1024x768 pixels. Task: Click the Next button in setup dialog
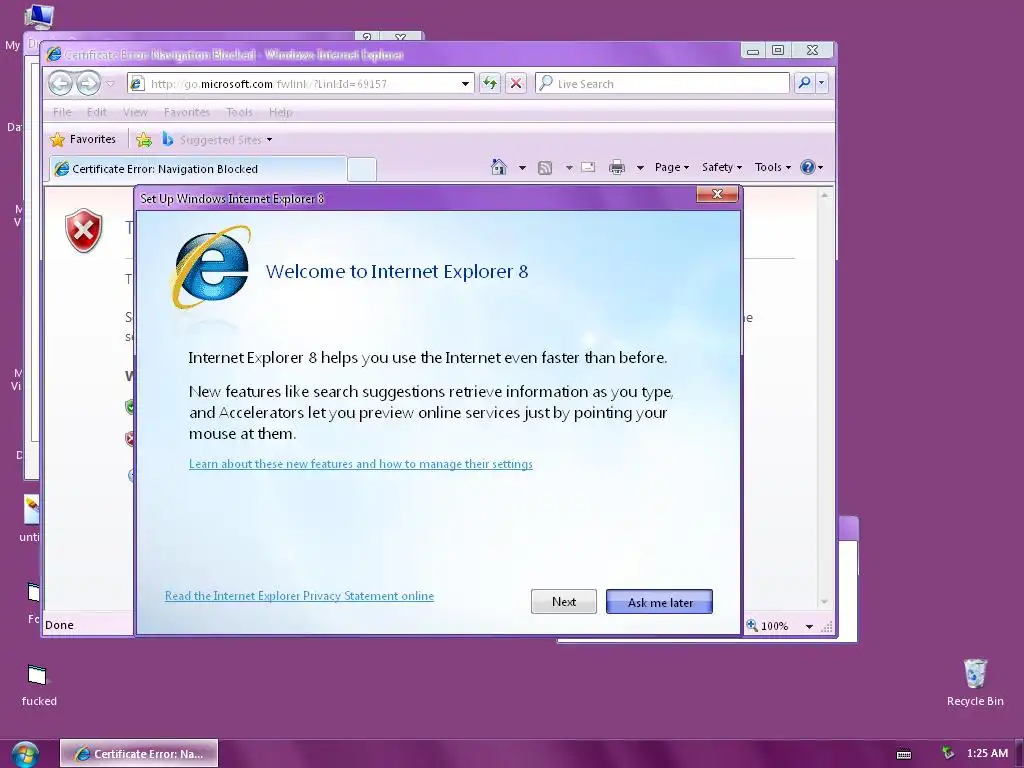coord(564,601)
